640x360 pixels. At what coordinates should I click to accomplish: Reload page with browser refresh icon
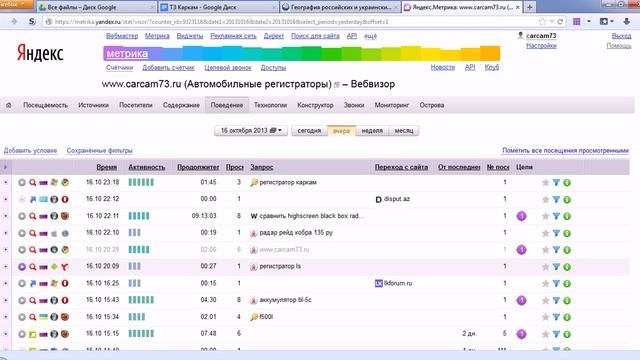(560, 22)
